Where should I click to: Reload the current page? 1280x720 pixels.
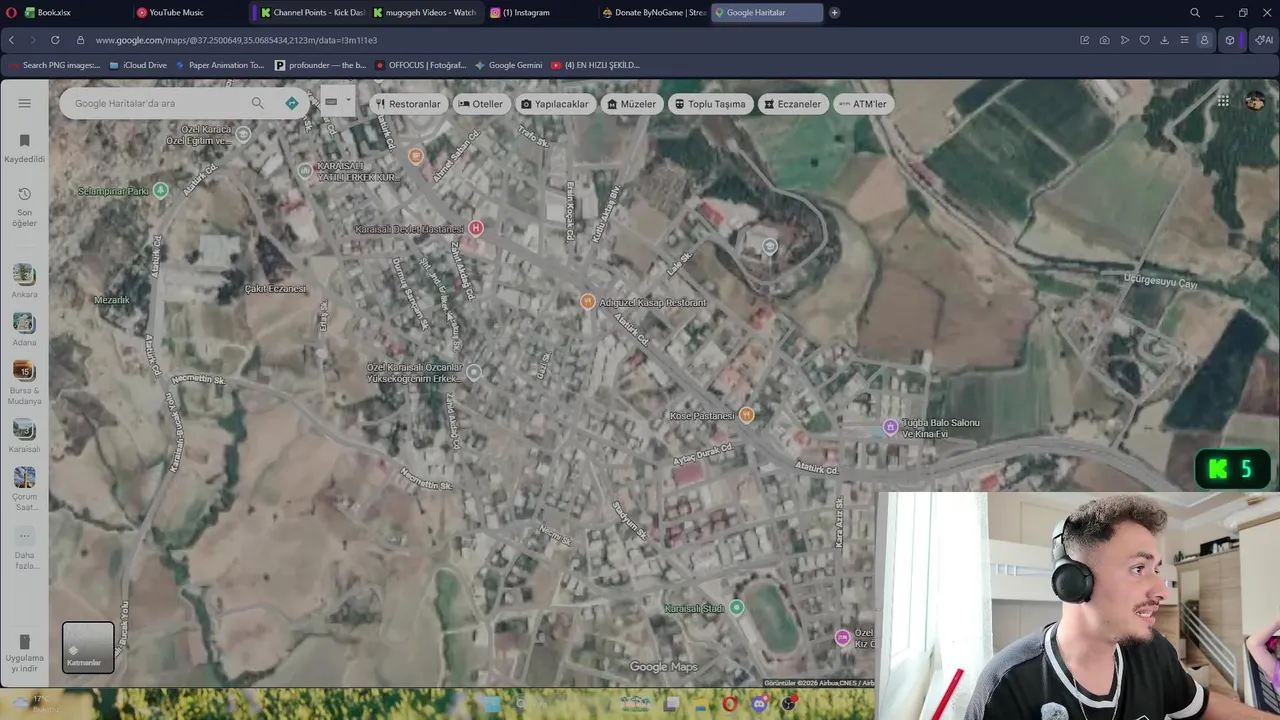coord(55,40)
